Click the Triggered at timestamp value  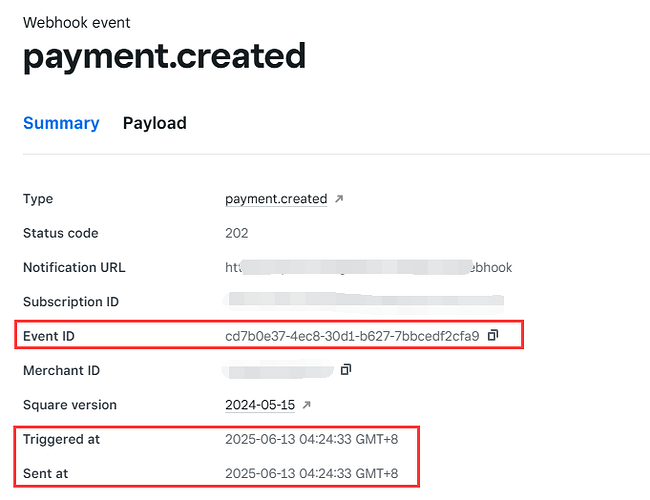click(312, 439)
